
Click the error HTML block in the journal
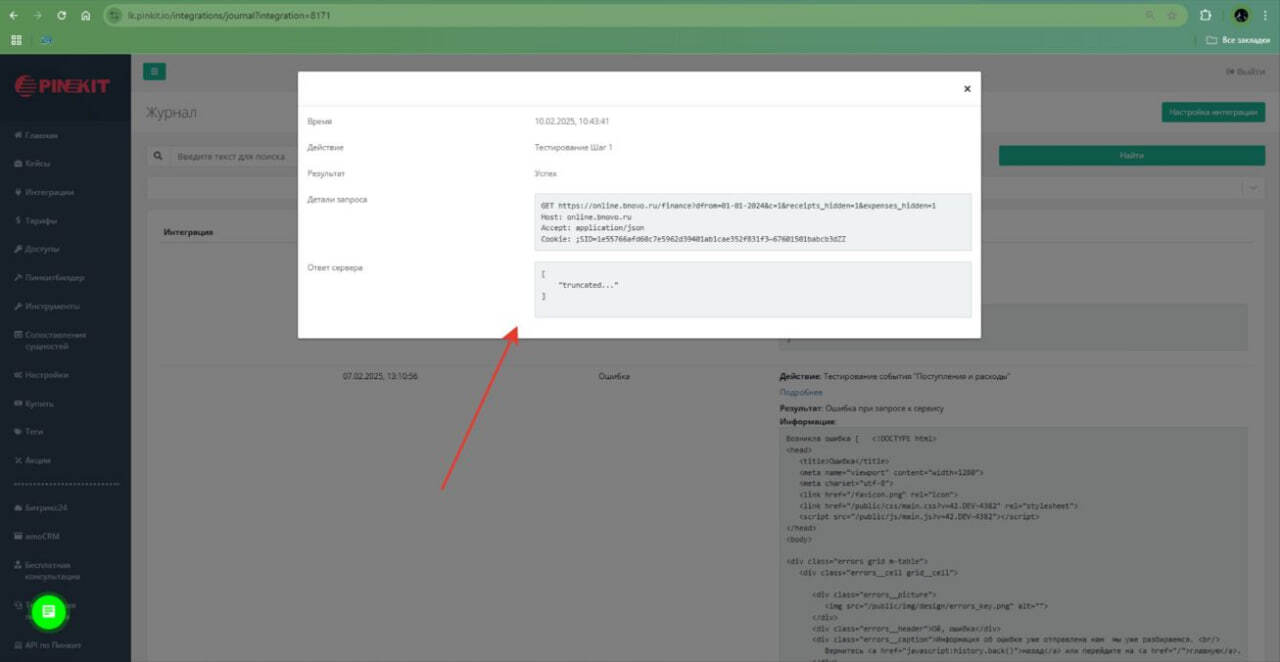(1013, 544)
